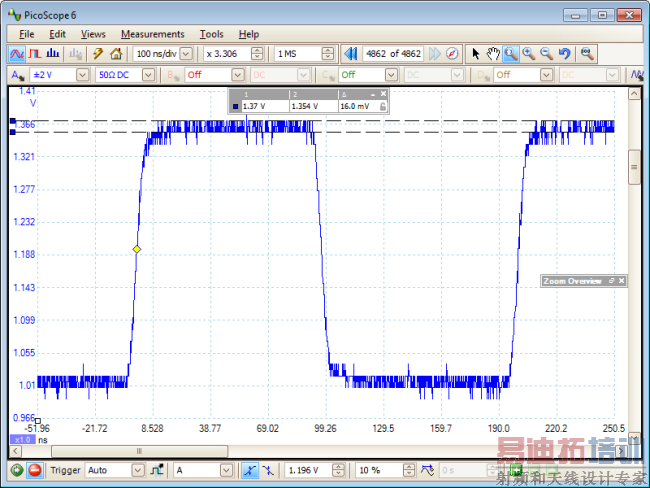Click the vertical scrollbar thumb
The image size is (650, 488).
pos(634,167)
